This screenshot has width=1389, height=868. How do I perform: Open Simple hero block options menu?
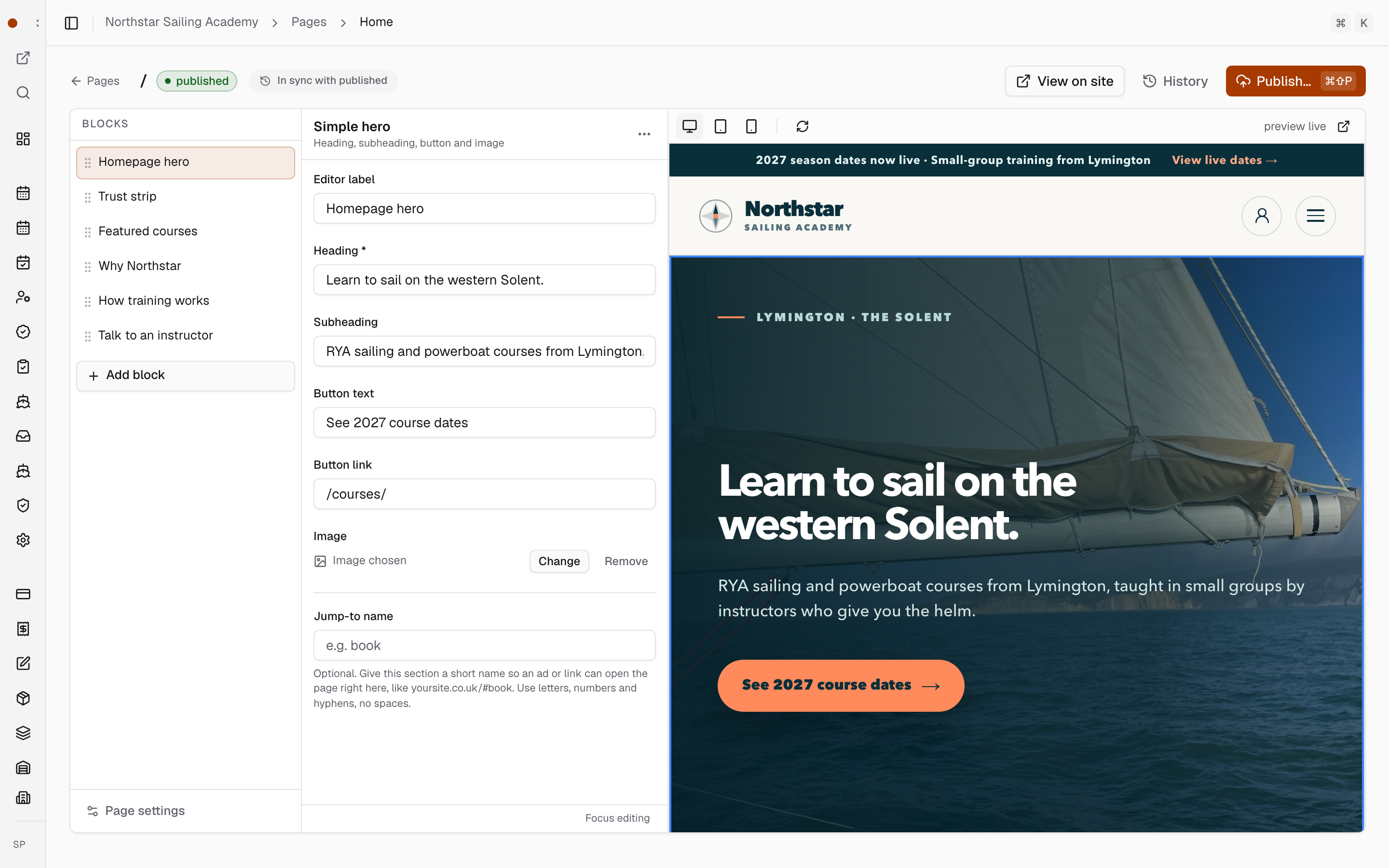(644, 135)
